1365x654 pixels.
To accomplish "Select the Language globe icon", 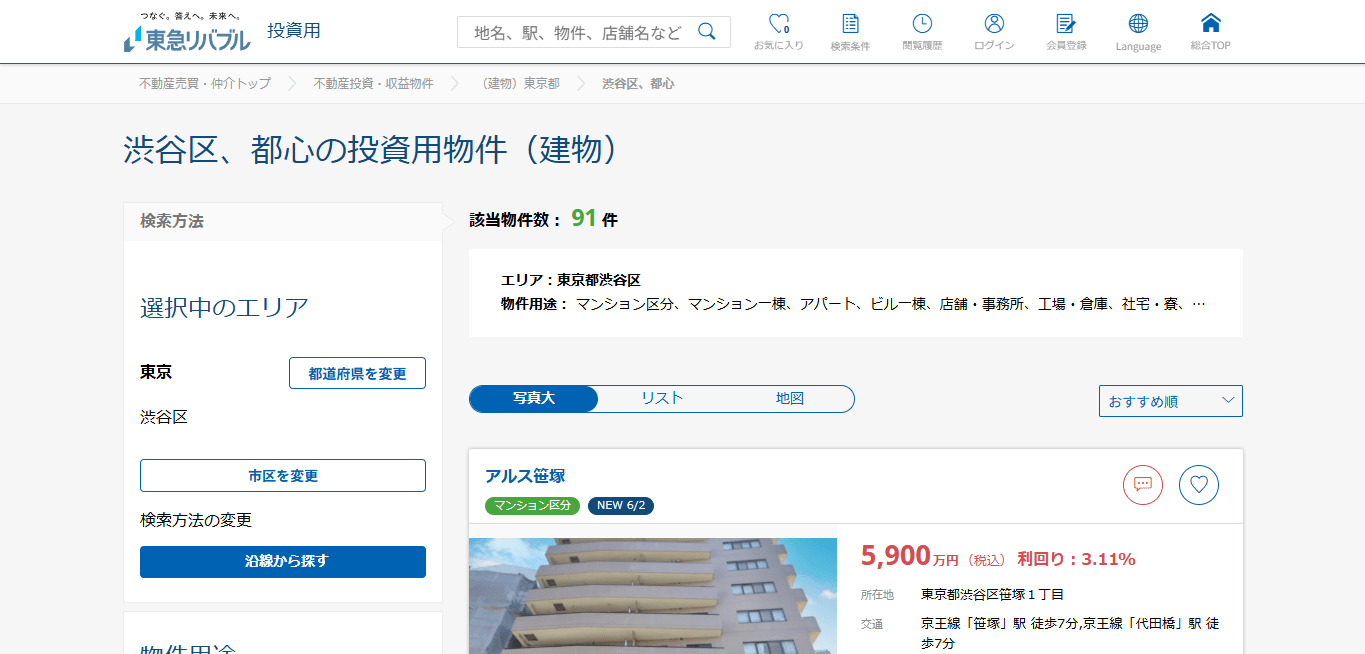I will (1137, 30).
